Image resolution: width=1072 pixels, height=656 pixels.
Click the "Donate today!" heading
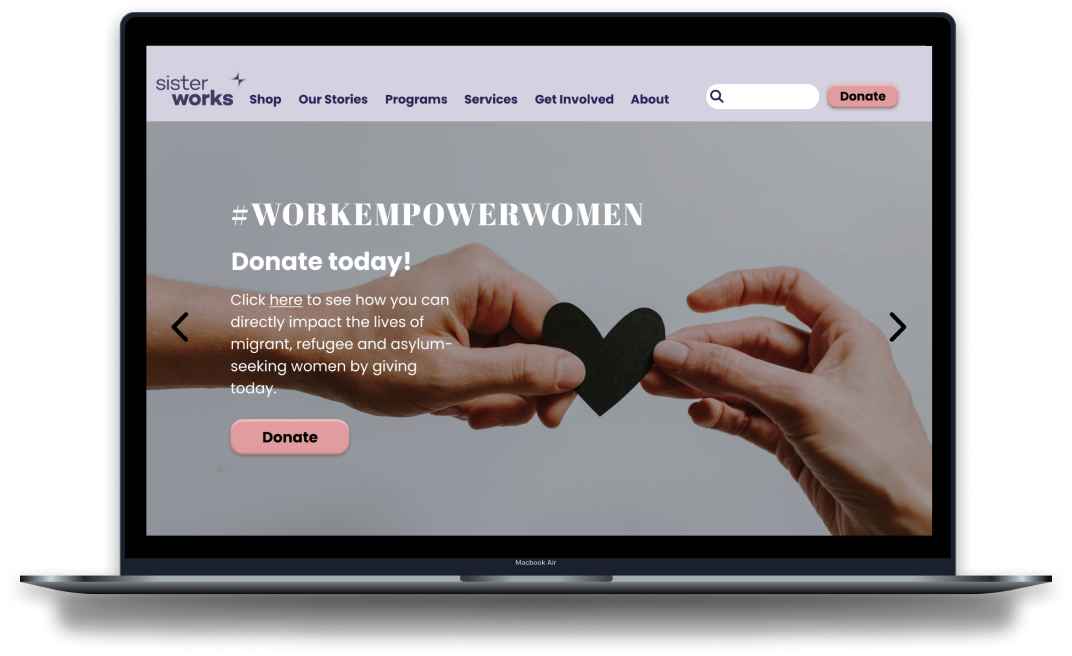click(x=321, y=262)
